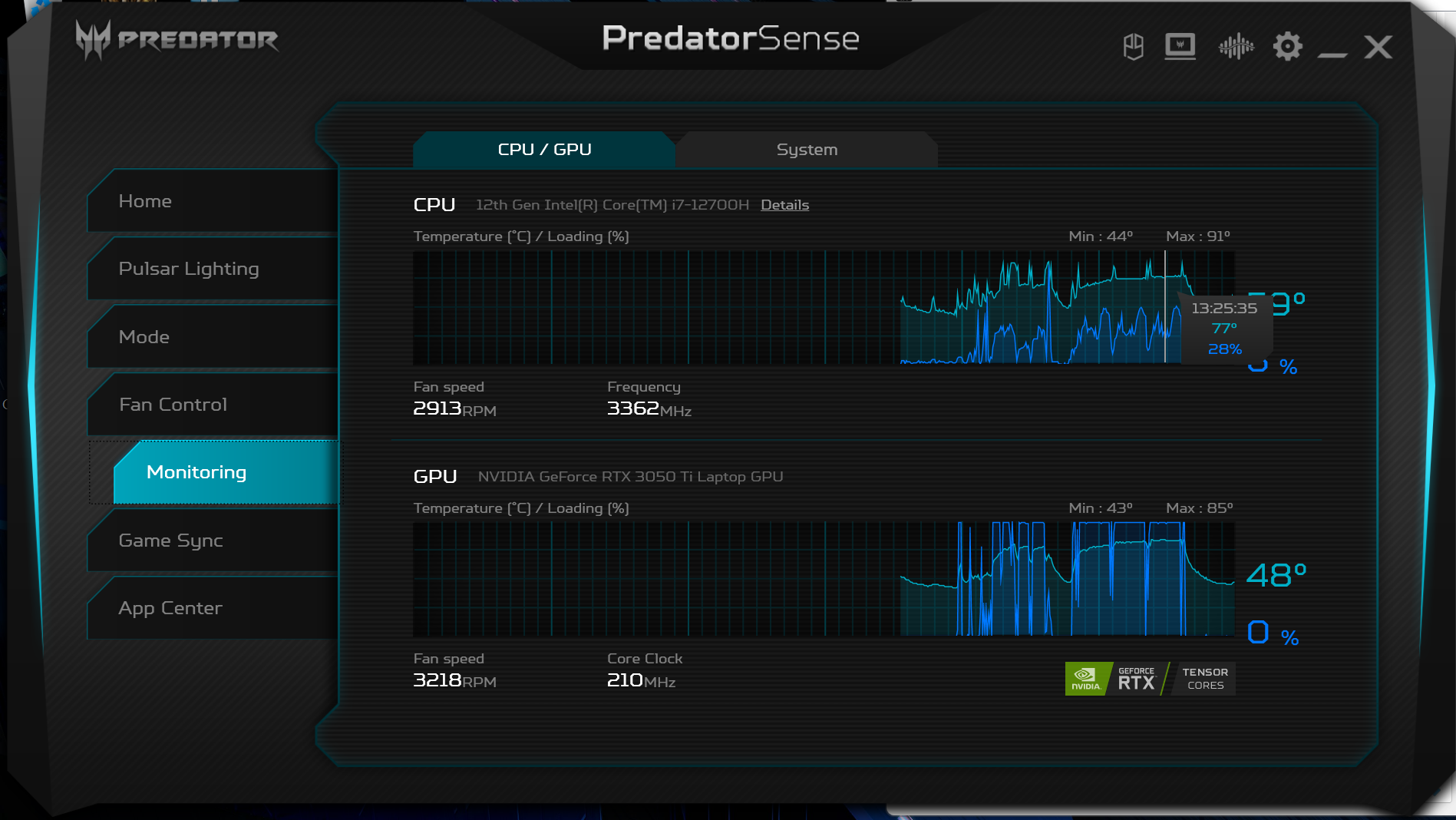Switch to the System tab
Screen dimensions: 1456x820
tap(807, 150)
